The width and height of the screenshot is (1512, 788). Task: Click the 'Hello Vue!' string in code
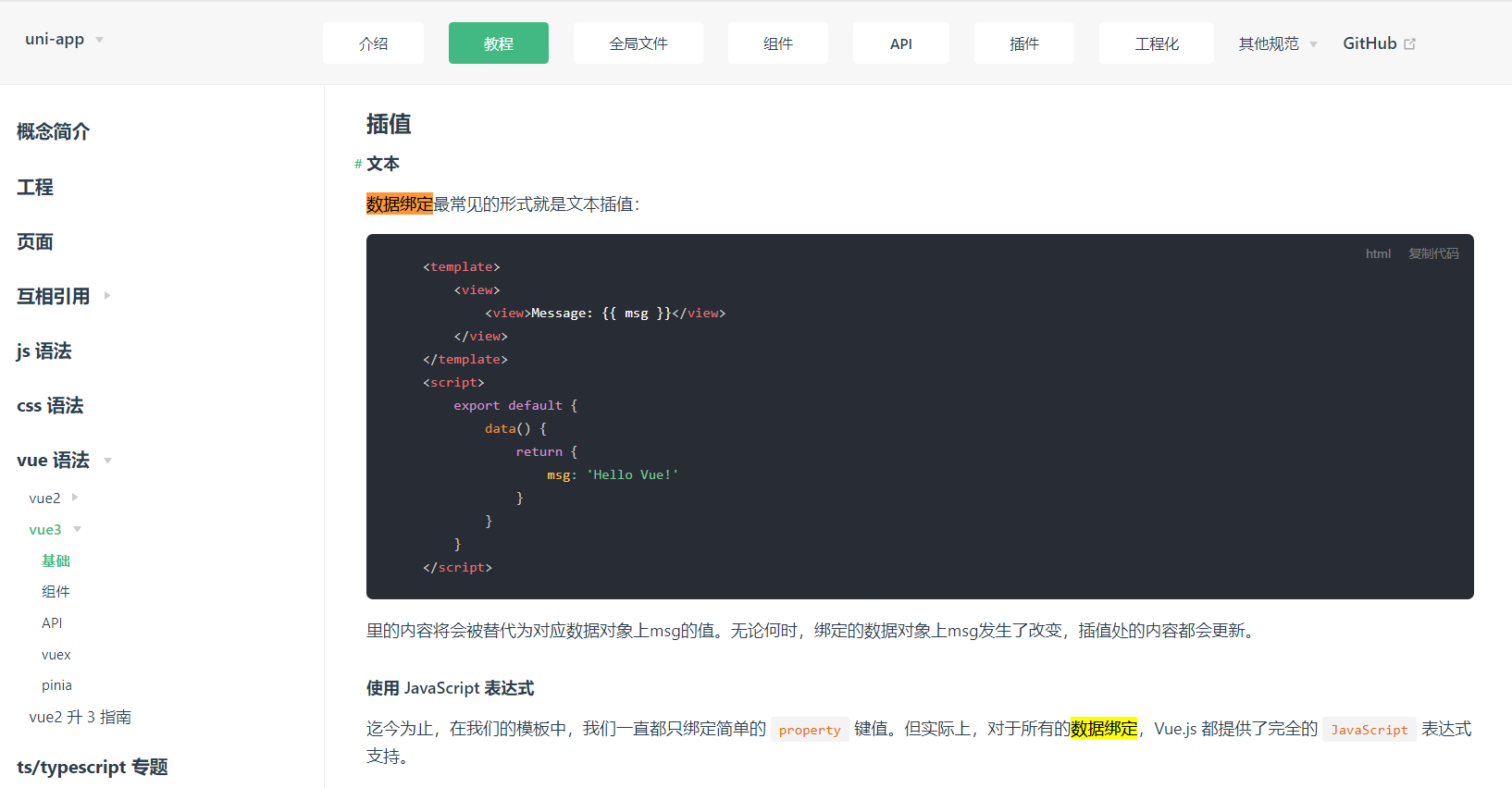tap(632, 474)
